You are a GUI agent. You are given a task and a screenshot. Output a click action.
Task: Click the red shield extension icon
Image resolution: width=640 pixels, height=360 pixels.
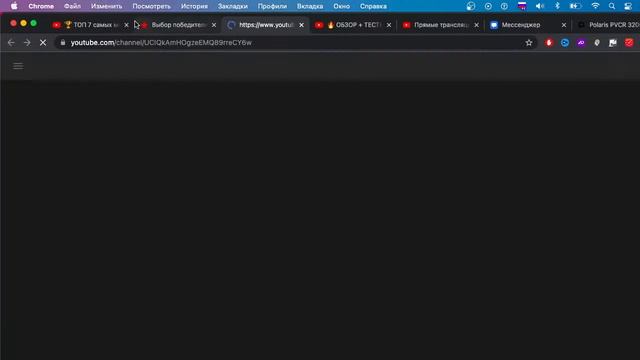(549, 42)
